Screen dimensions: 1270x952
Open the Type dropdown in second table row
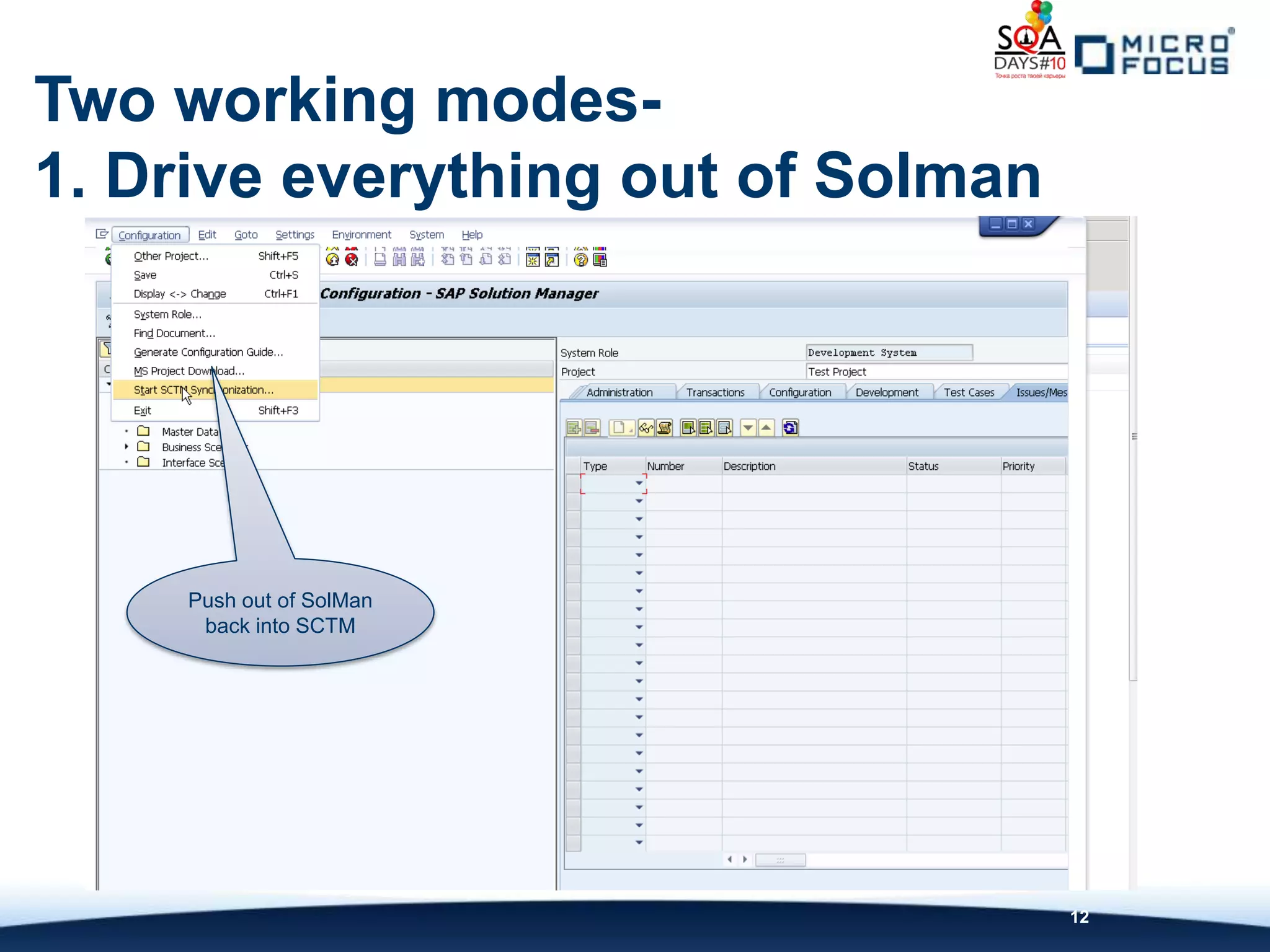tap(639, 501)
